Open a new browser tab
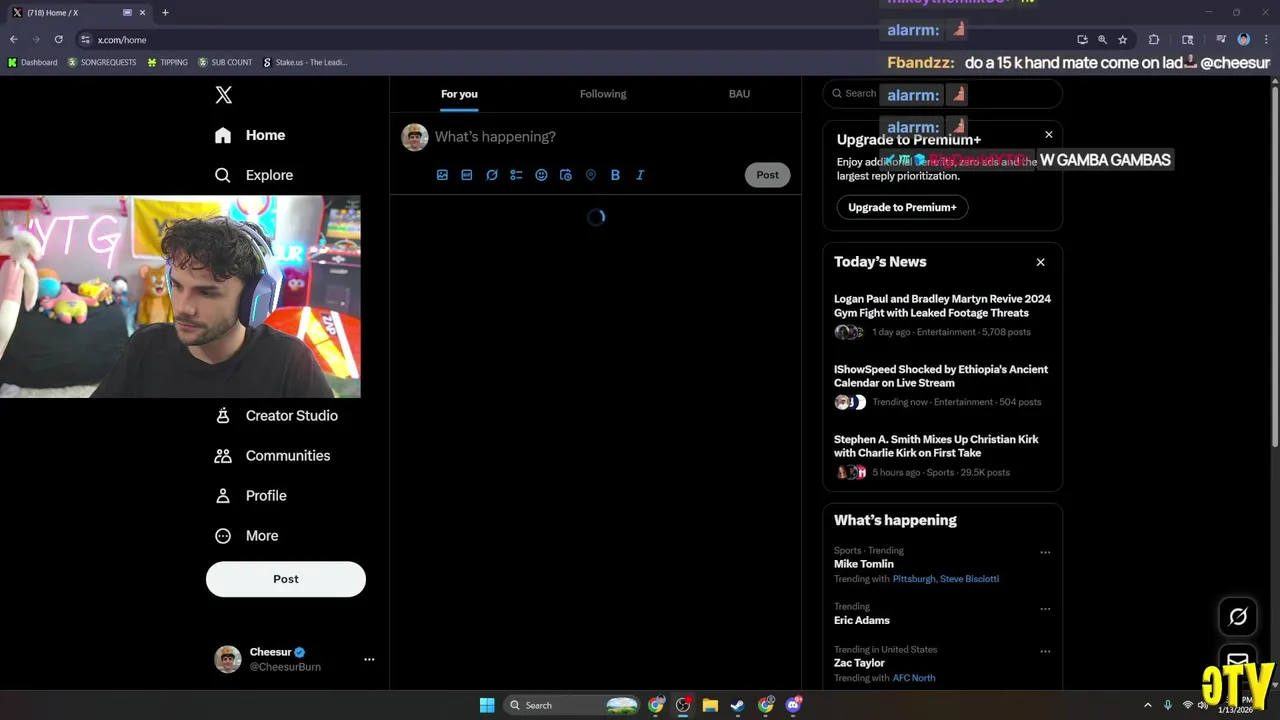This screenshot has height=720, width=1280. click(165, 12)
